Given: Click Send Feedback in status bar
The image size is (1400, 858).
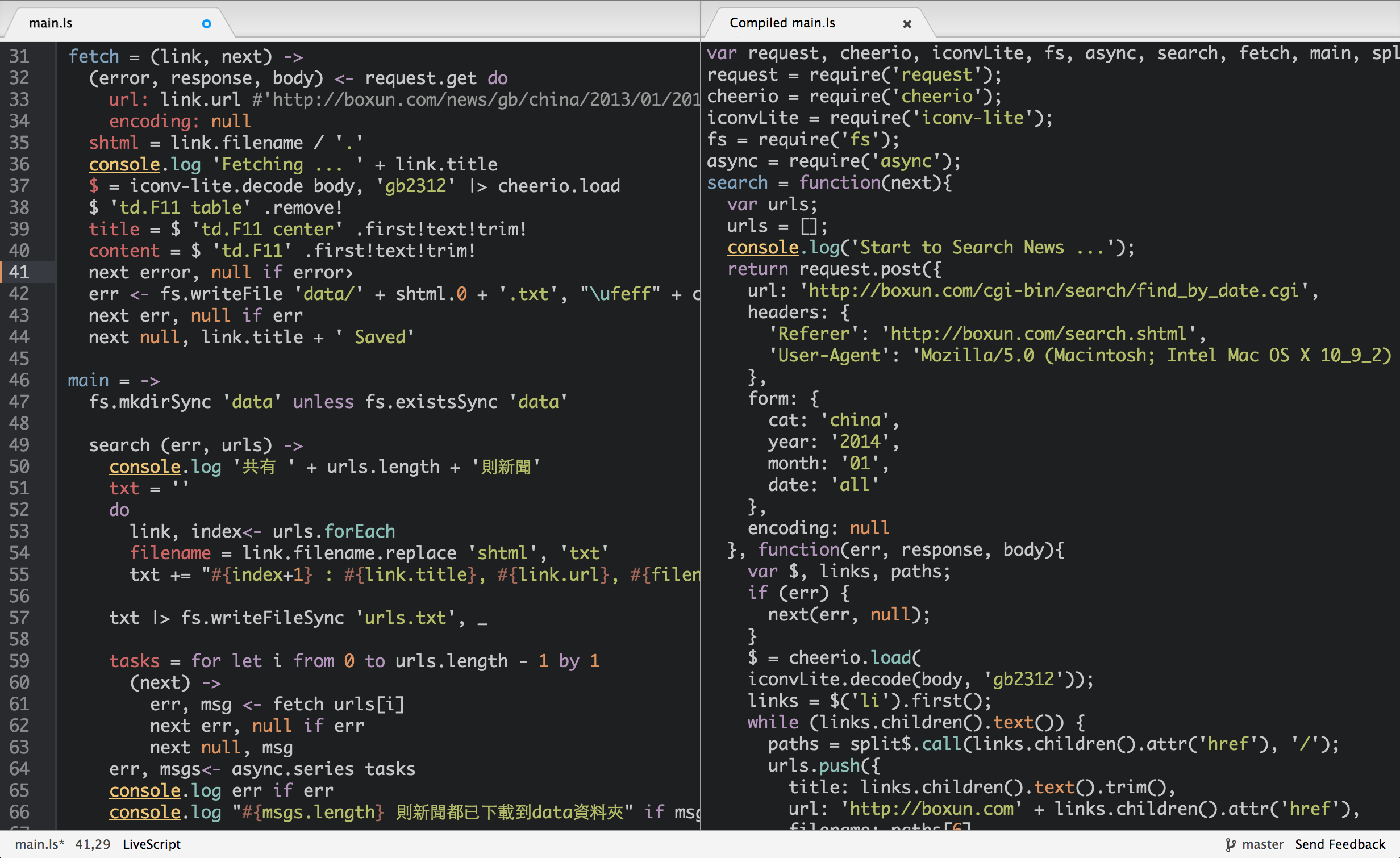Looking at the screenshot, I should [1340, 844].
